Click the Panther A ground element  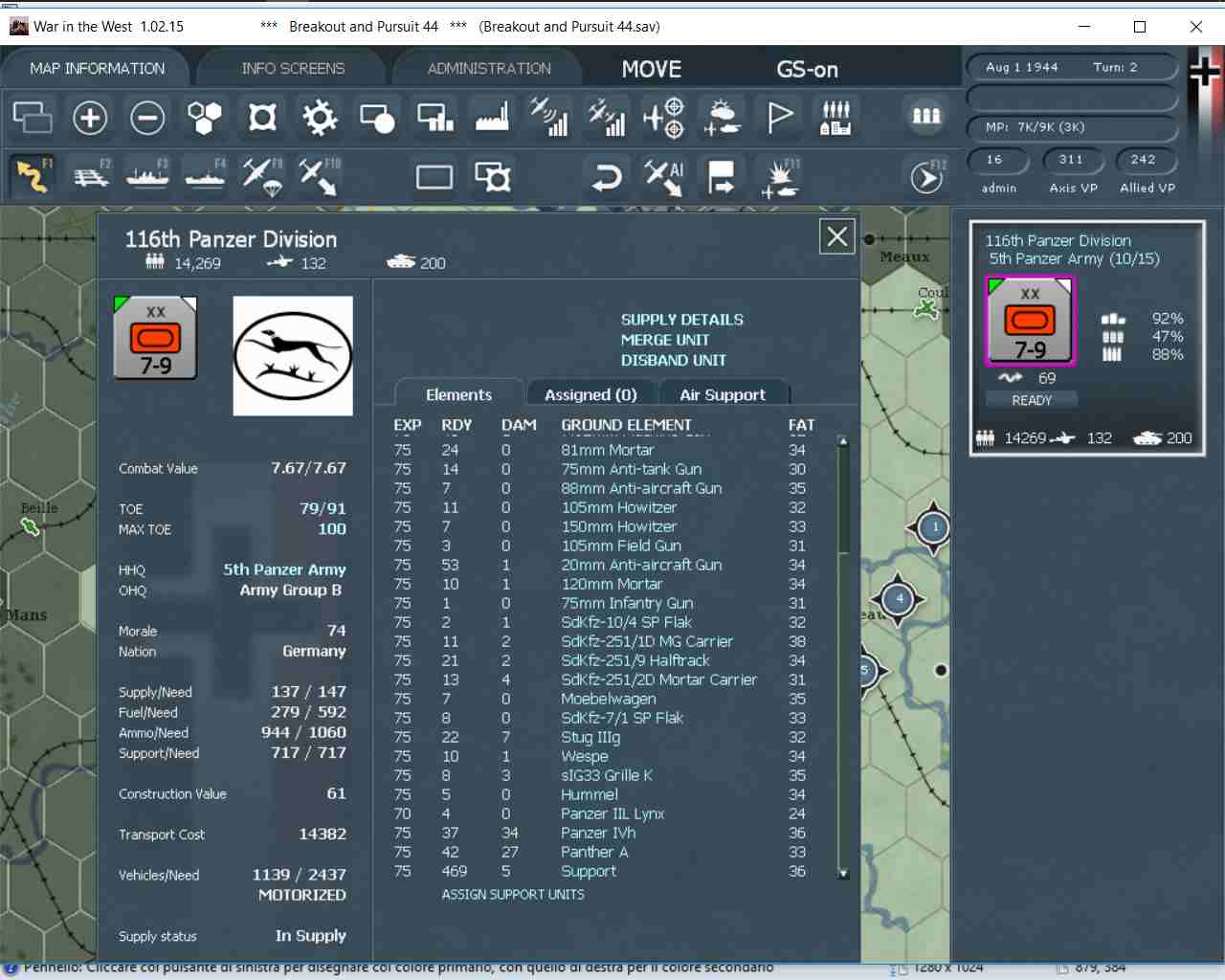point(594,852)
